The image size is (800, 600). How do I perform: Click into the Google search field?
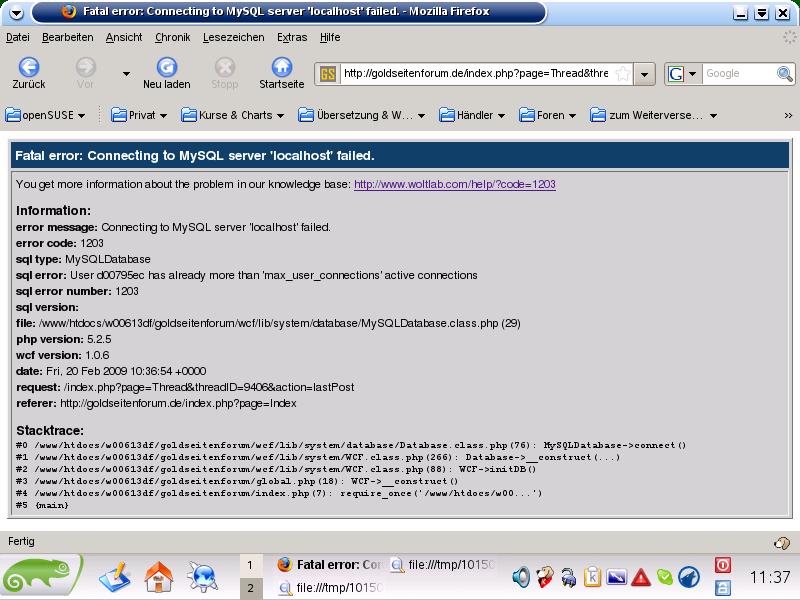pos(739,73)
